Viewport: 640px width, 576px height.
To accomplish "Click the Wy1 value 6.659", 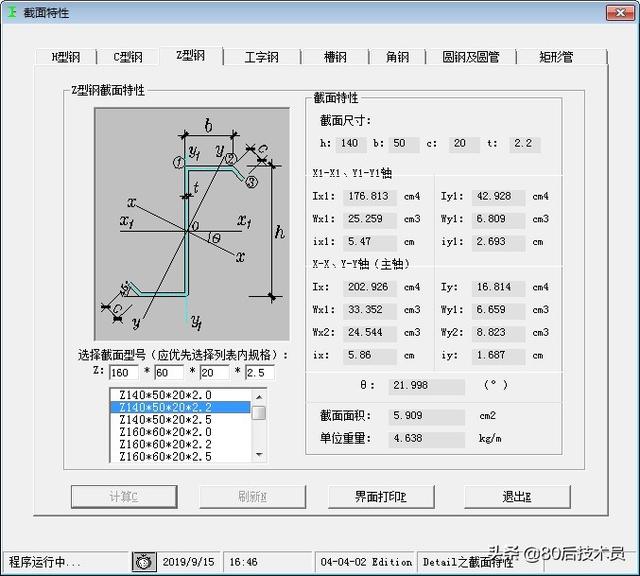I will coord(498,310).
